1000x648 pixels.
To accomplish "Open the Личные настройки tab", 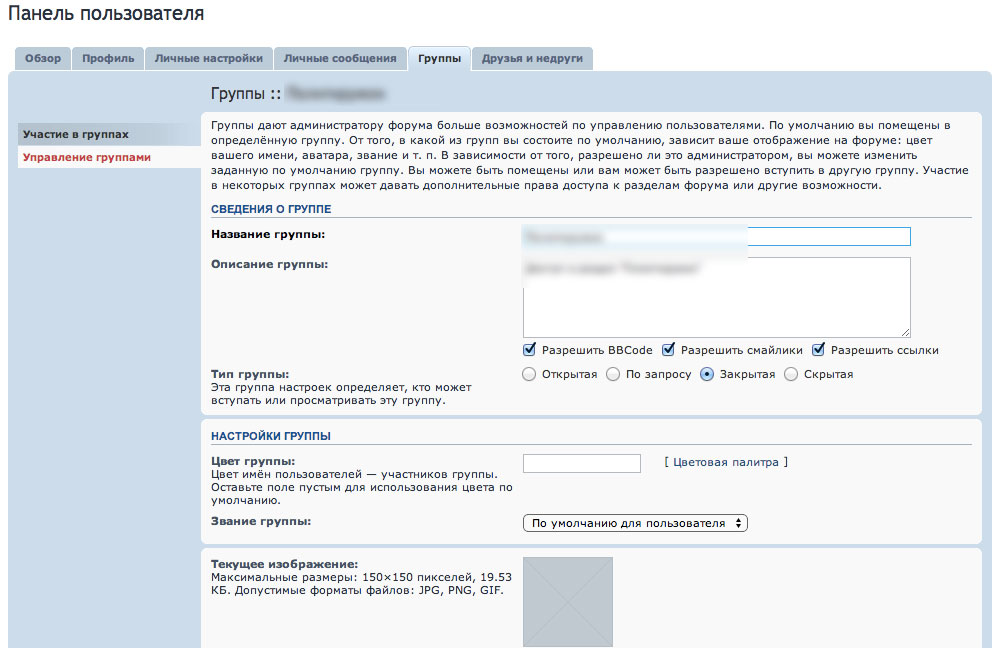I will 208,58.
